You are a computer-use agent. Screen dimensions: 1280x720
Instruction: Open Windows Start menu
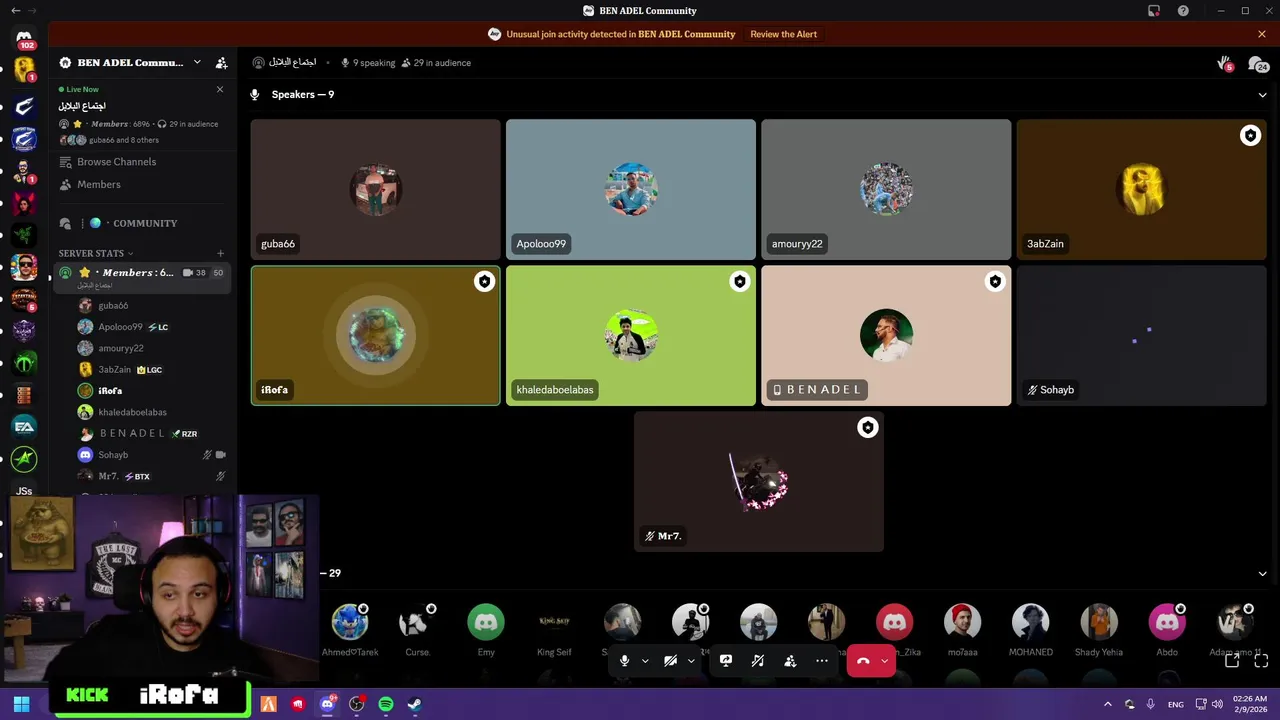tap(21, 704)
